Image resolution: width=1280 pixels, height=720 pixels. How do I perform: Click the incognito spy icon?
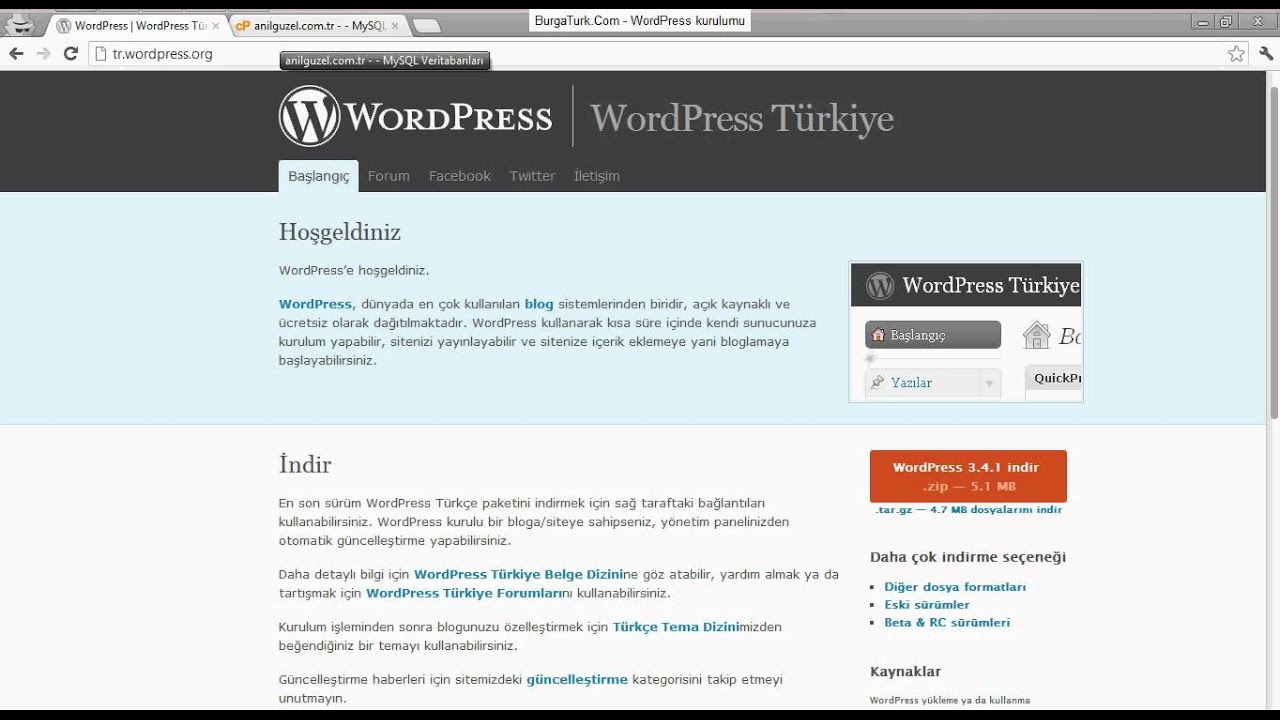click(x=20, y=26)
